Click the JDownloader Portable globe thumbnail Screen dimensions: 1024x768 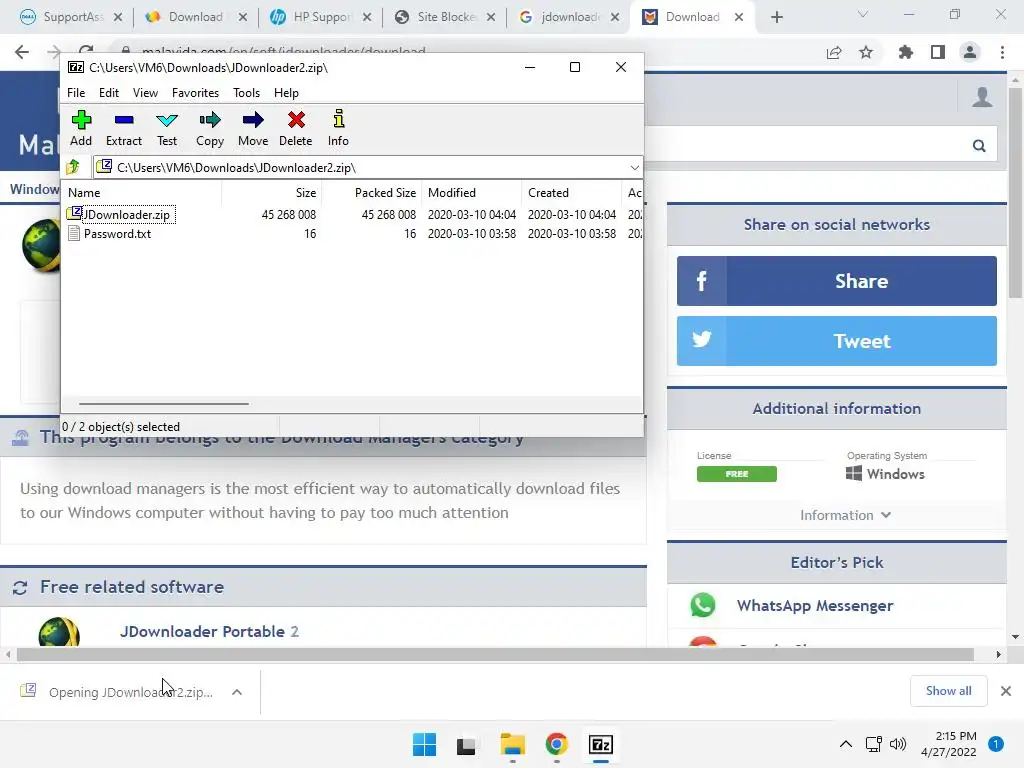59,632
